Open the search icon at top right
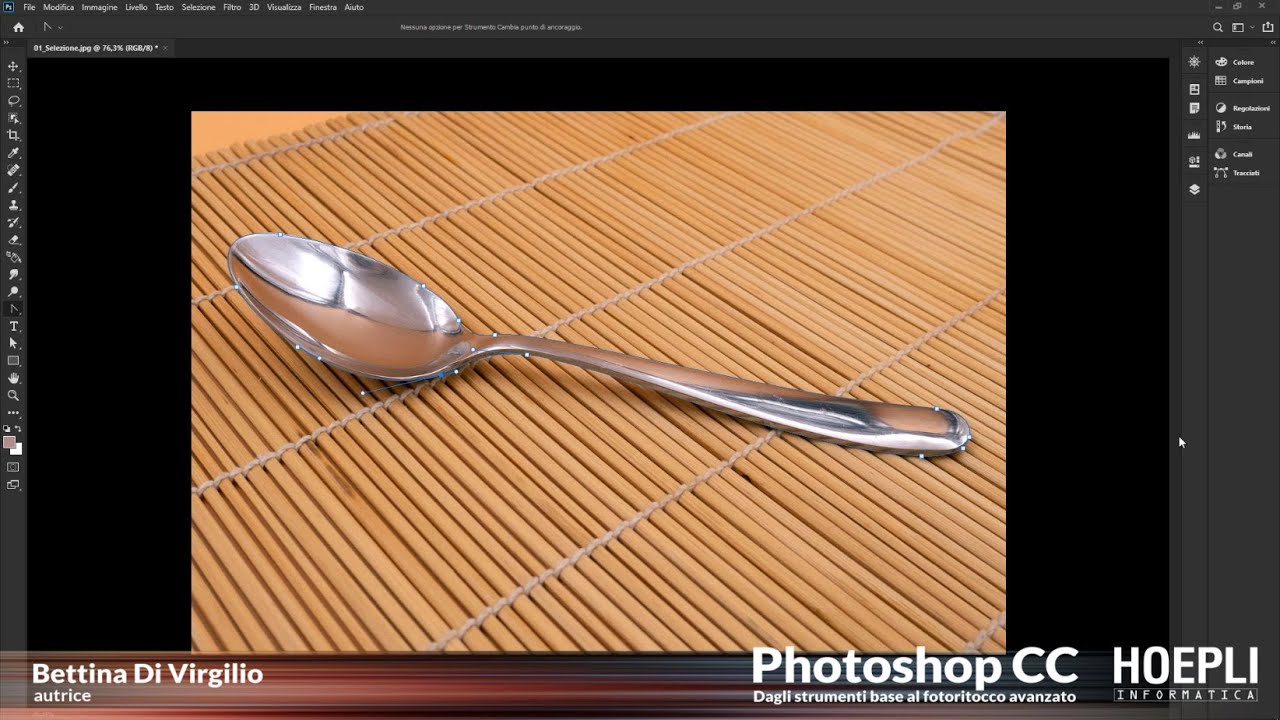Image resolution: width=1280 pixels, height=720 pixels. (1217, 27)
